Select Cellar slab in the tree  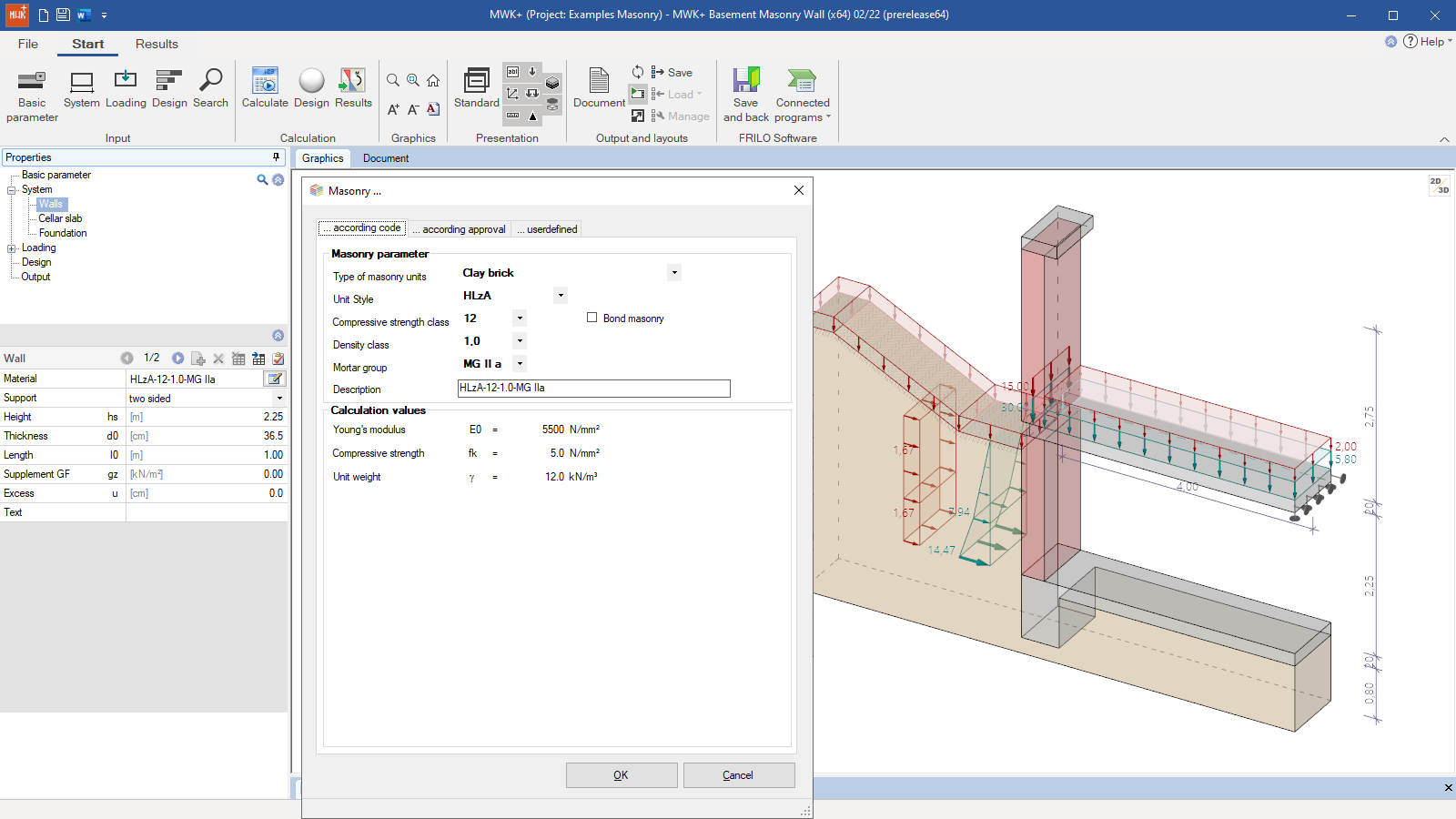coord(60,218)
